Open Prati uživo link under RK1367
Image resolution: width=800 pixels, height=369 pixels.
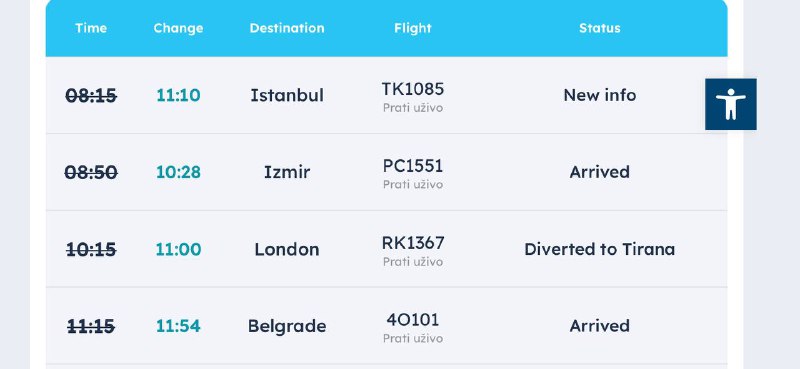point(413,261)
